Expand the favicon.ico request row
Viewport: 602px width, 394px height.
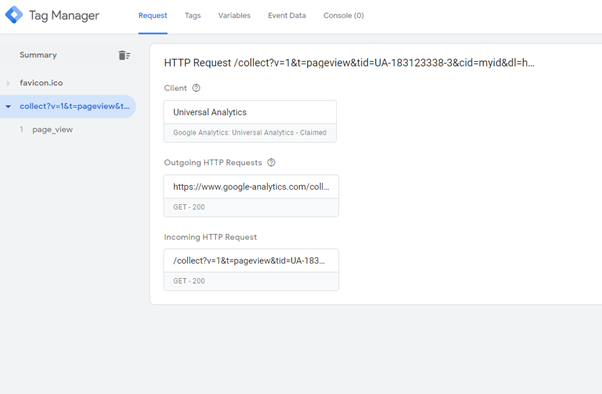click(8, 83)
